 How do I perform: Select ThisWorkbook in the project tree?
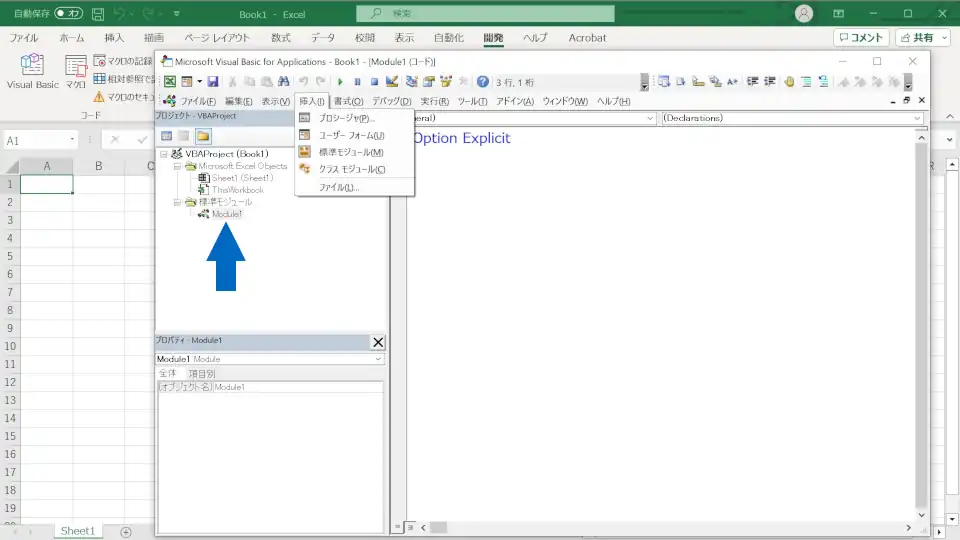237,190
